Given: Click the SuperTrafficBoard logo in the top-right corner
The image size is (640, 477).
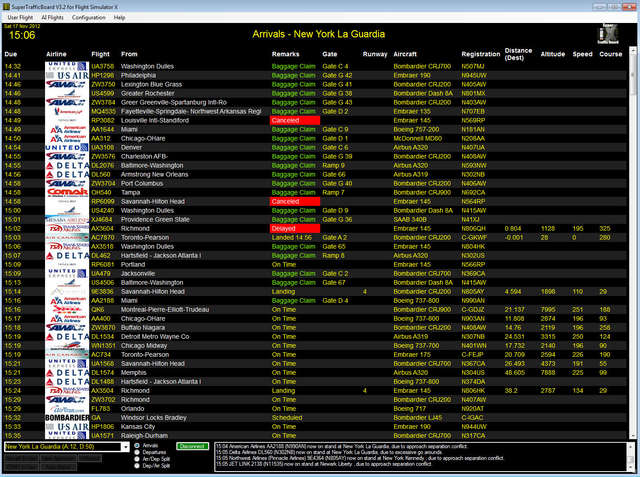Looking at the screenshot, I should 608,33.
